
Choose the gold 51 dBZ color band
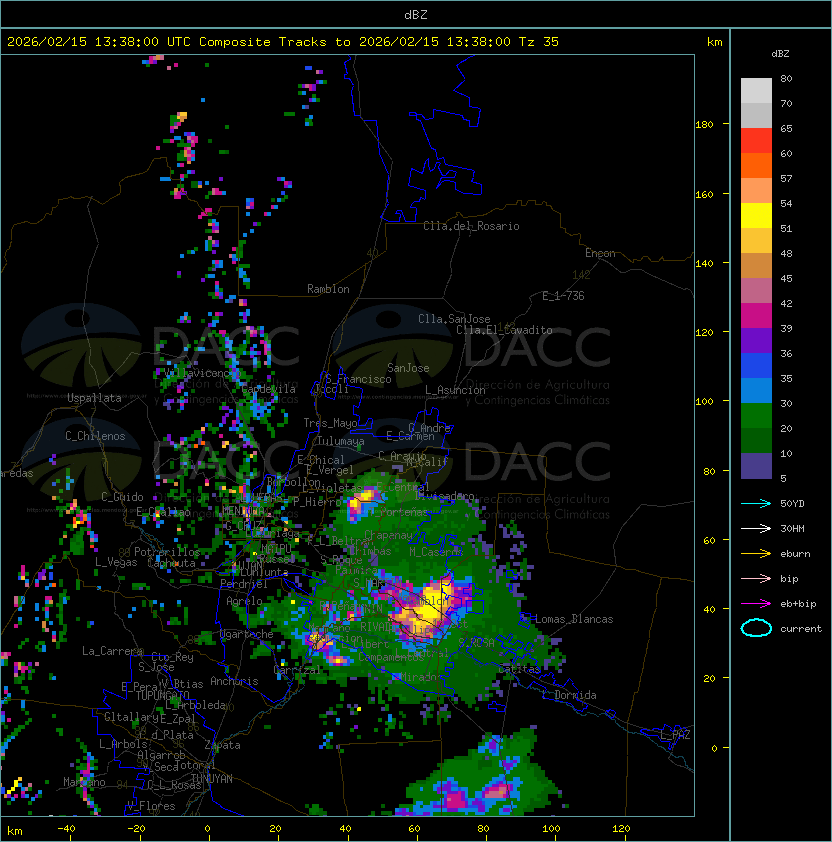pos(756,241)
